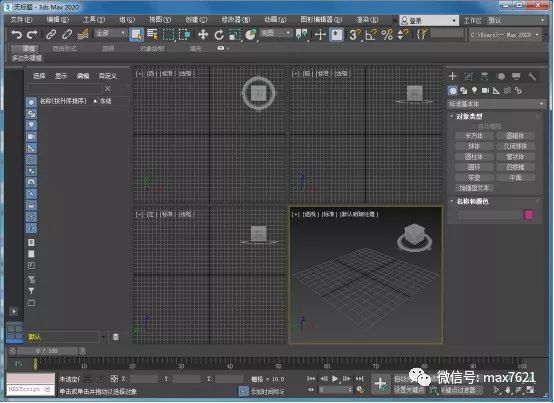Click the time slider showing 0 / 100
This screenshot has width=554, height=403.
(x=47, y=351)
